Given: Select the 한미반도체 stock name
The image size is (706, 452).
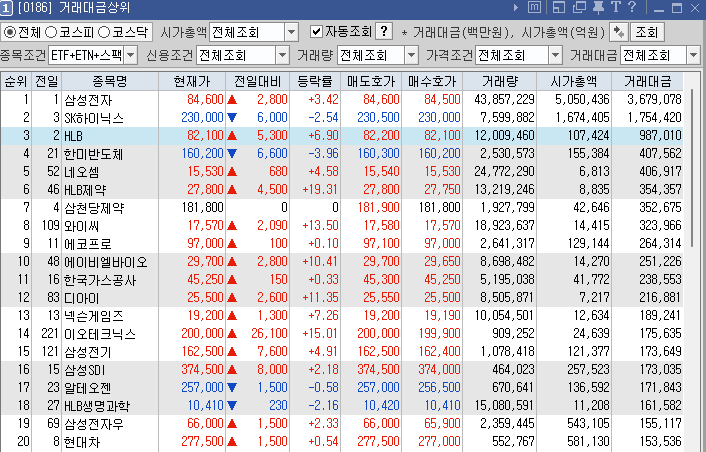Looking at the screenshot, I should click(93, 154).
